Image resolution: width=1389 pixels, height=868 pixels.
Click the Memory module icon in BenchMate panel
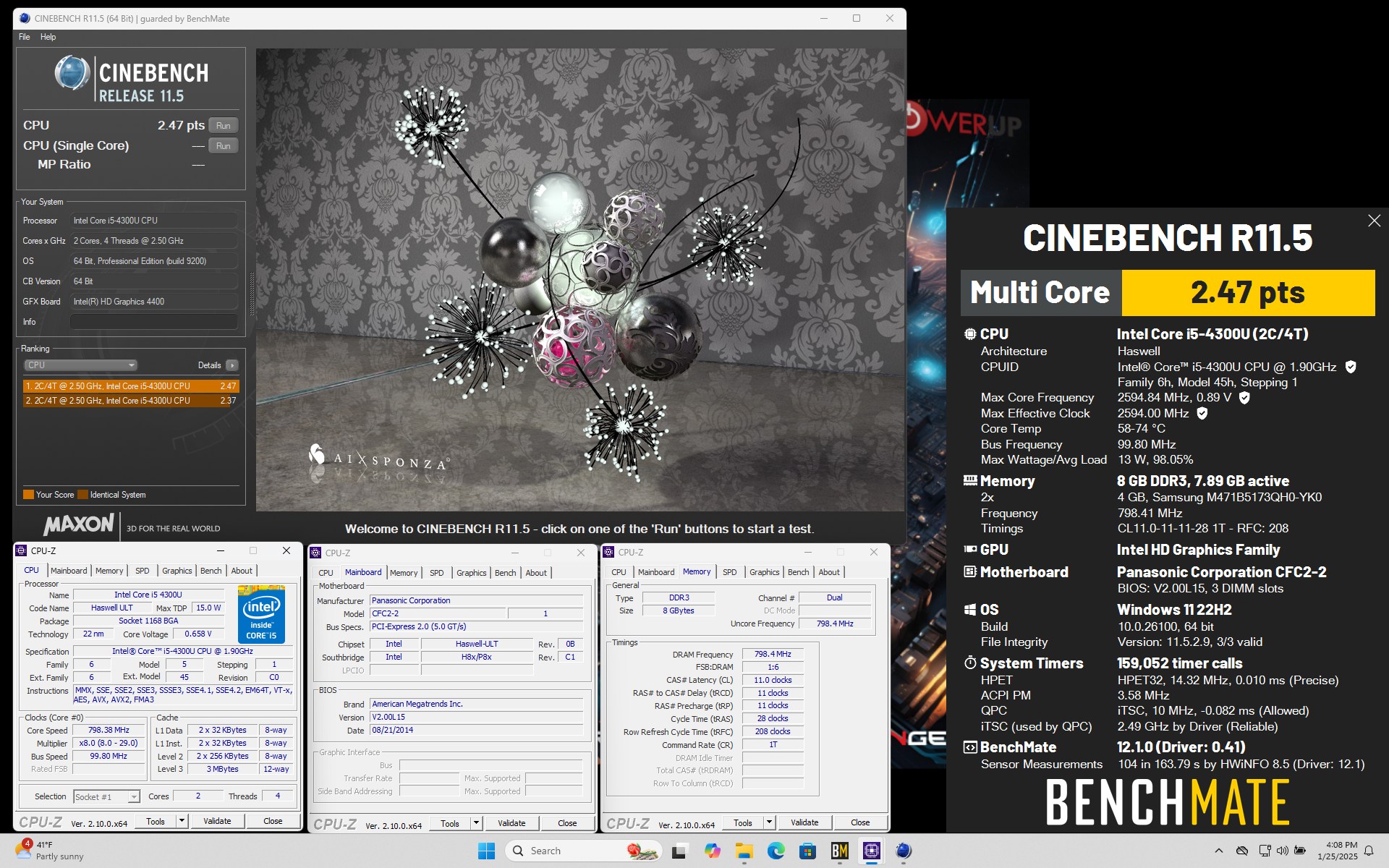(970, 480)
